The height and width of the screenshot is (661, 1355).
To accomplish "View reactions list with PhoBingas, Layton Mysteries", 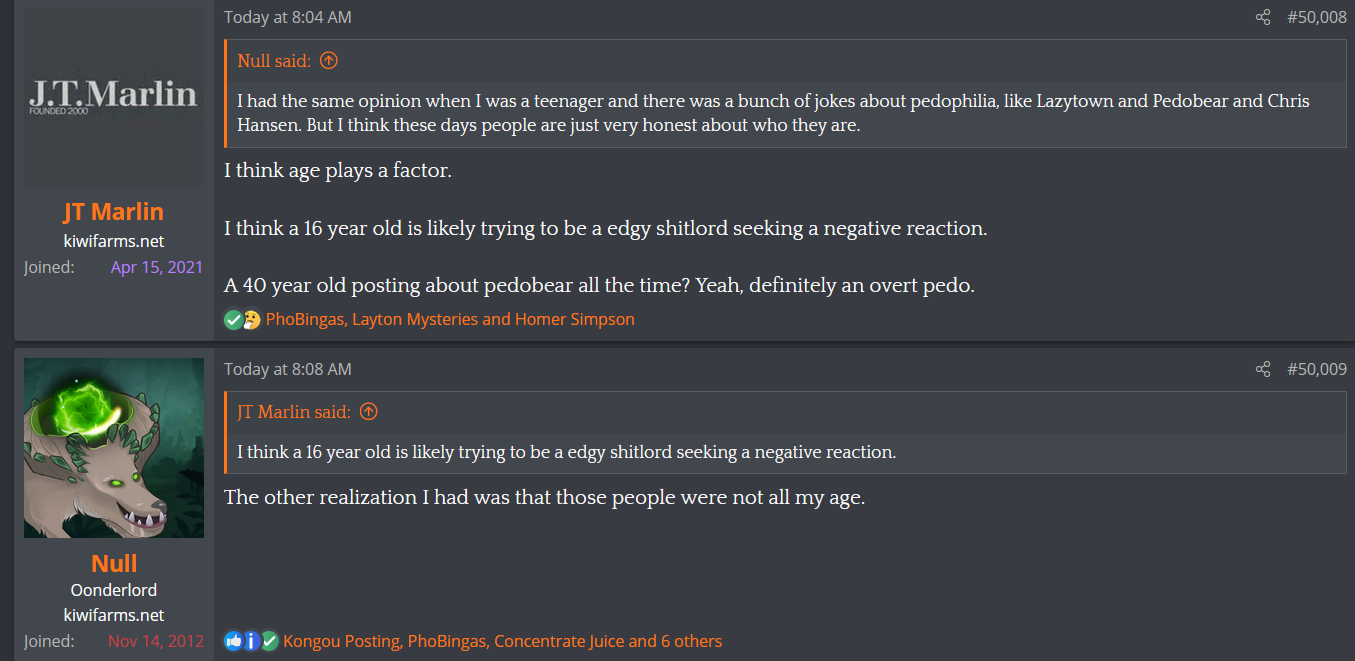I will pos(450,320).
